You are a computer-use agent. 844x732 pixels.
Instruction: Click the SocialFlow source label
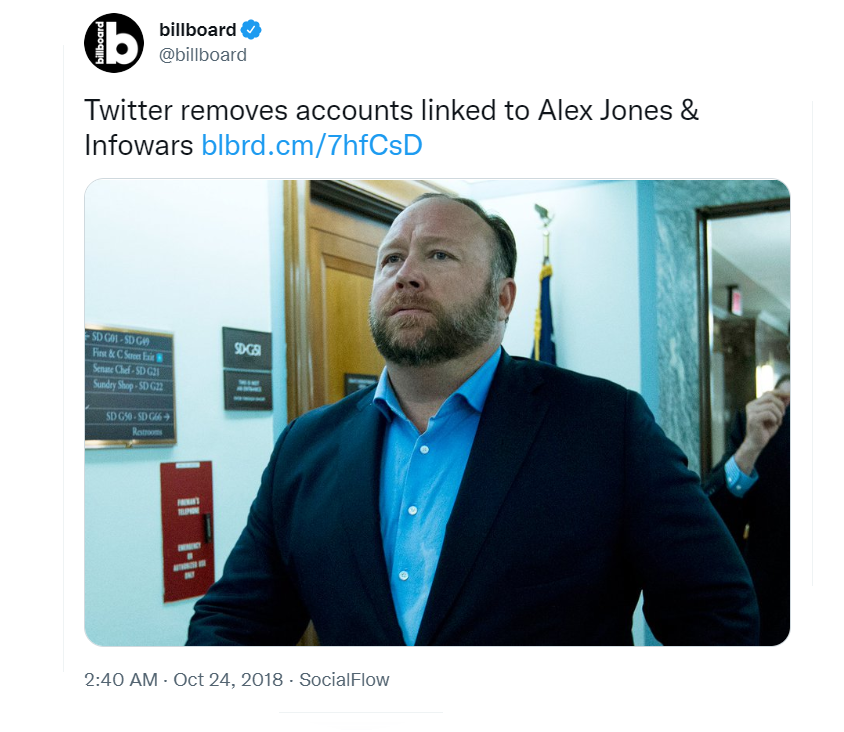(x=344, y=679)
